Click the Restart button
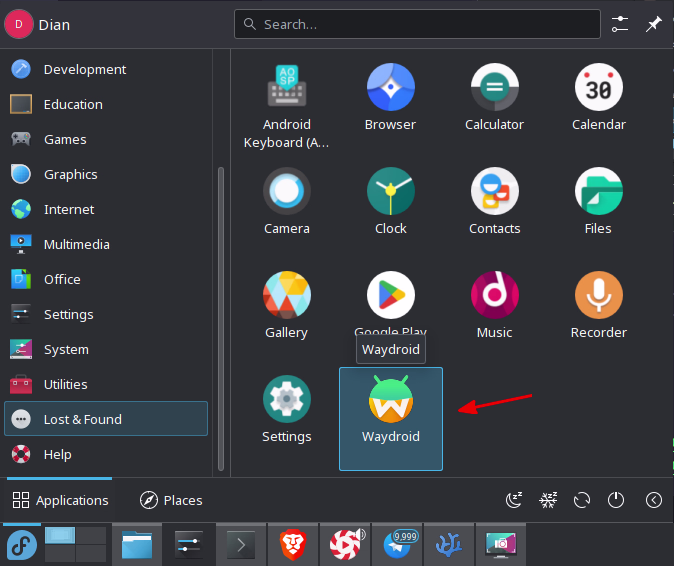This screenshot has height=566, width=674. coord(582,500)
